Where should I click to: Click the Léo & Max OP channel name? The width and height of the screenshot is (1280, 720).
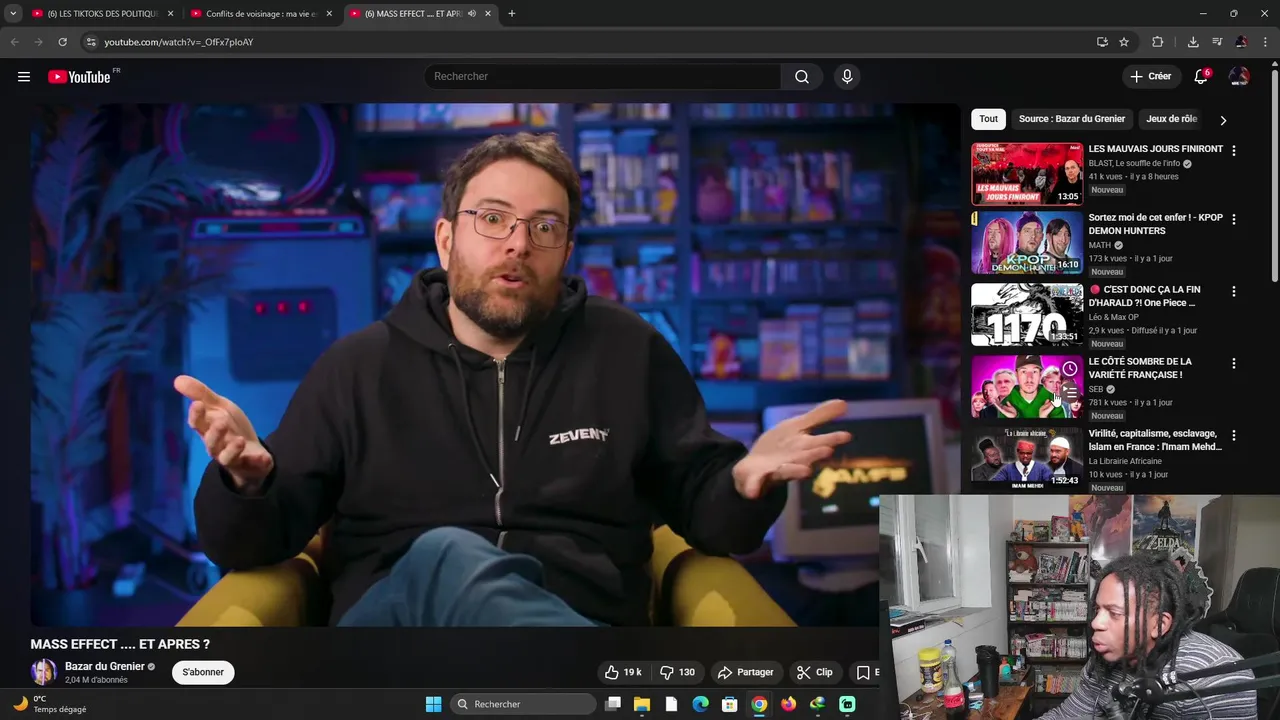1114,317
